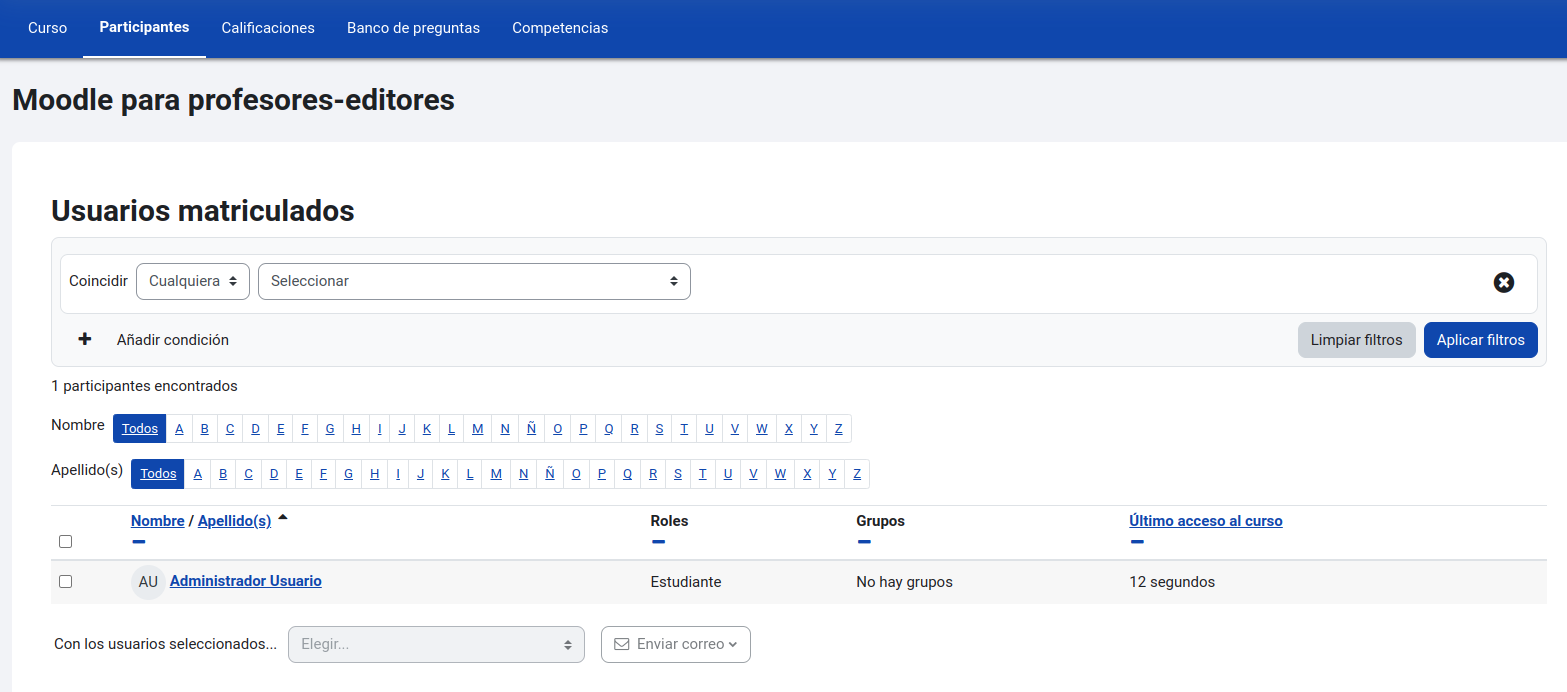The width and height of the screenshot is (1567, 692).
Task: Filter Apellido(s) by initial letter Z
Action: pos(857,474)
